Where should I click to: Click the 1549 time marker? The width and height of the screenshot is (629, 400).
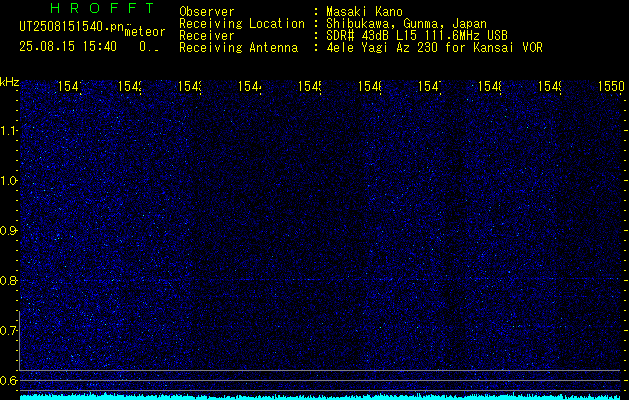550,86
